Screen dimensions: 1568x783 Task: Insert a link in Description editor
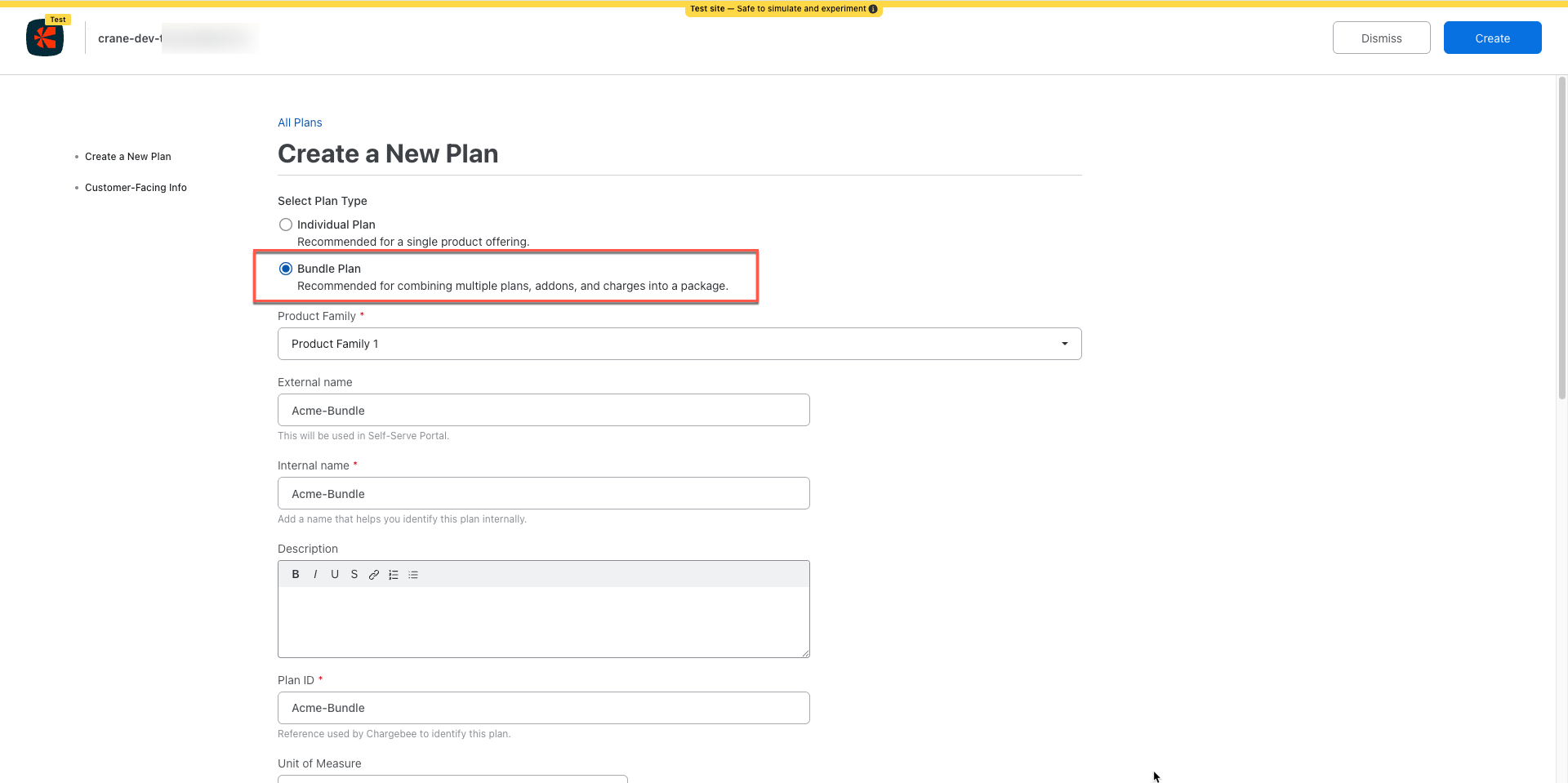point(374,575)
